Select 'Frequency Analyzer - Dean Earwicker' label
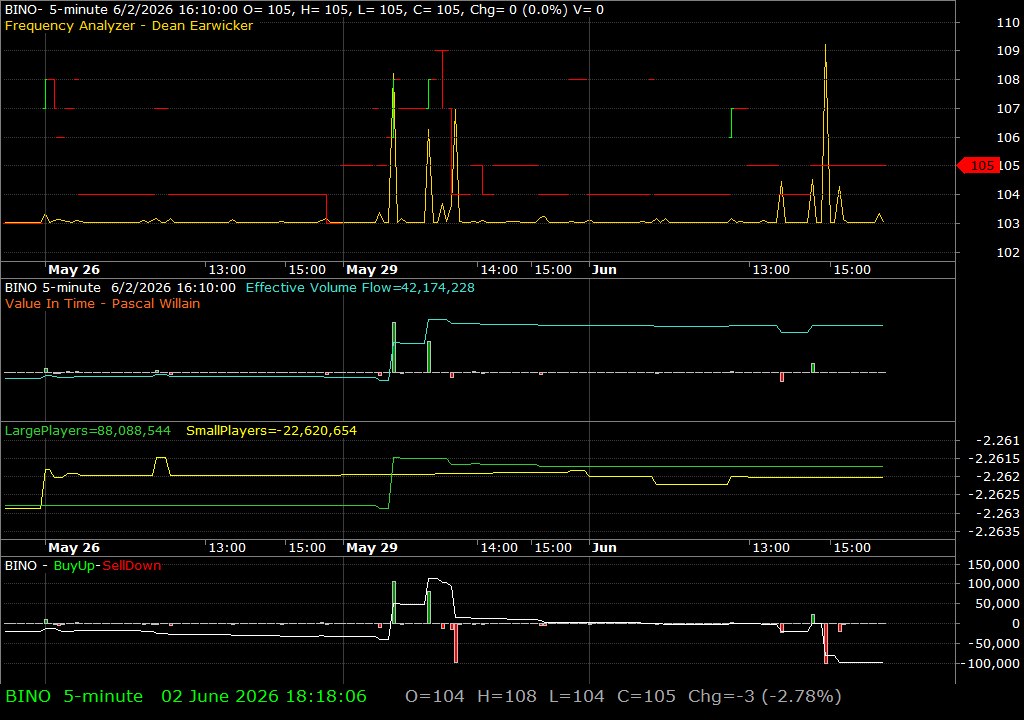 [x=129, y=25]
